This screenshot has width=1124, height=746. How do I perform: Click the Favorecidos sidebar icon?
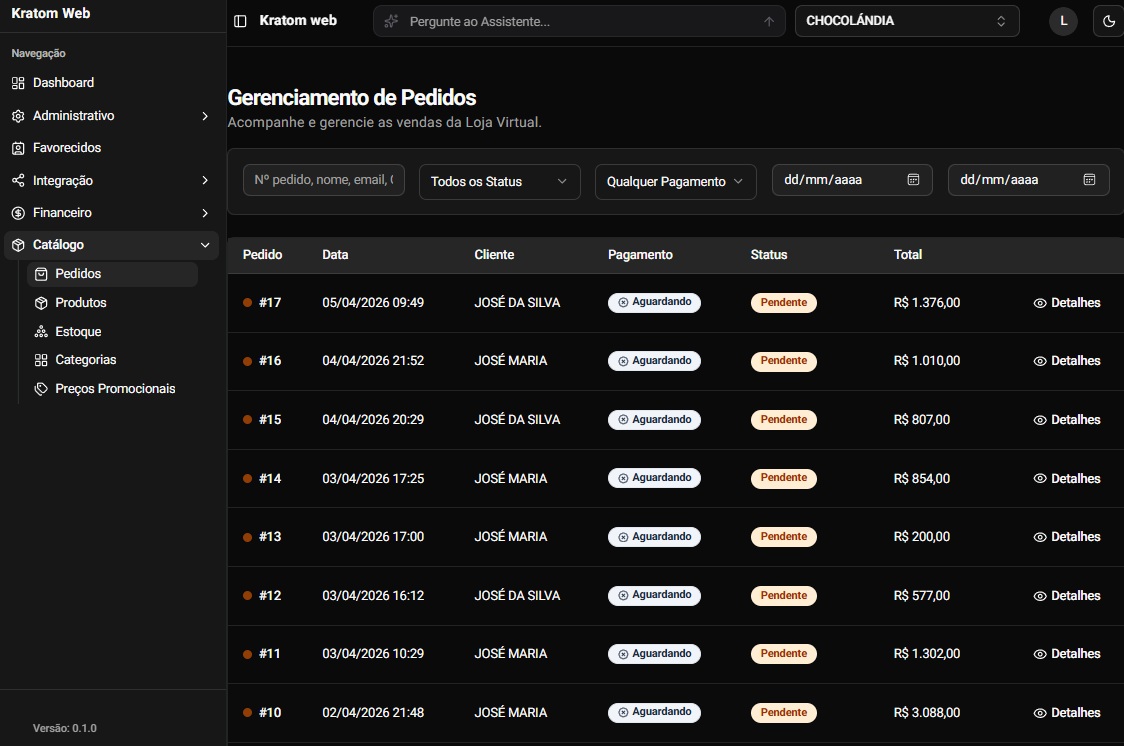click(18, 148)
